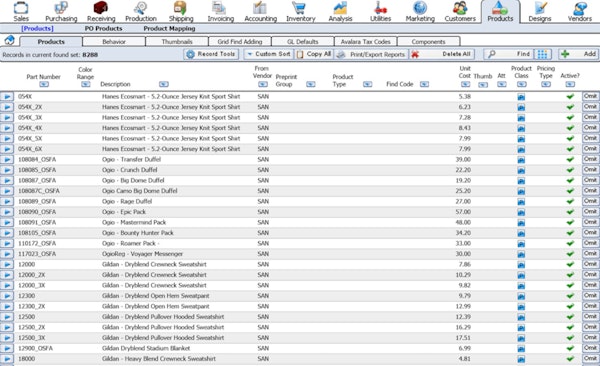Open the Product Mapping submenu link
600x366 pixels.
pyautogui.click(x=169, y=28)
